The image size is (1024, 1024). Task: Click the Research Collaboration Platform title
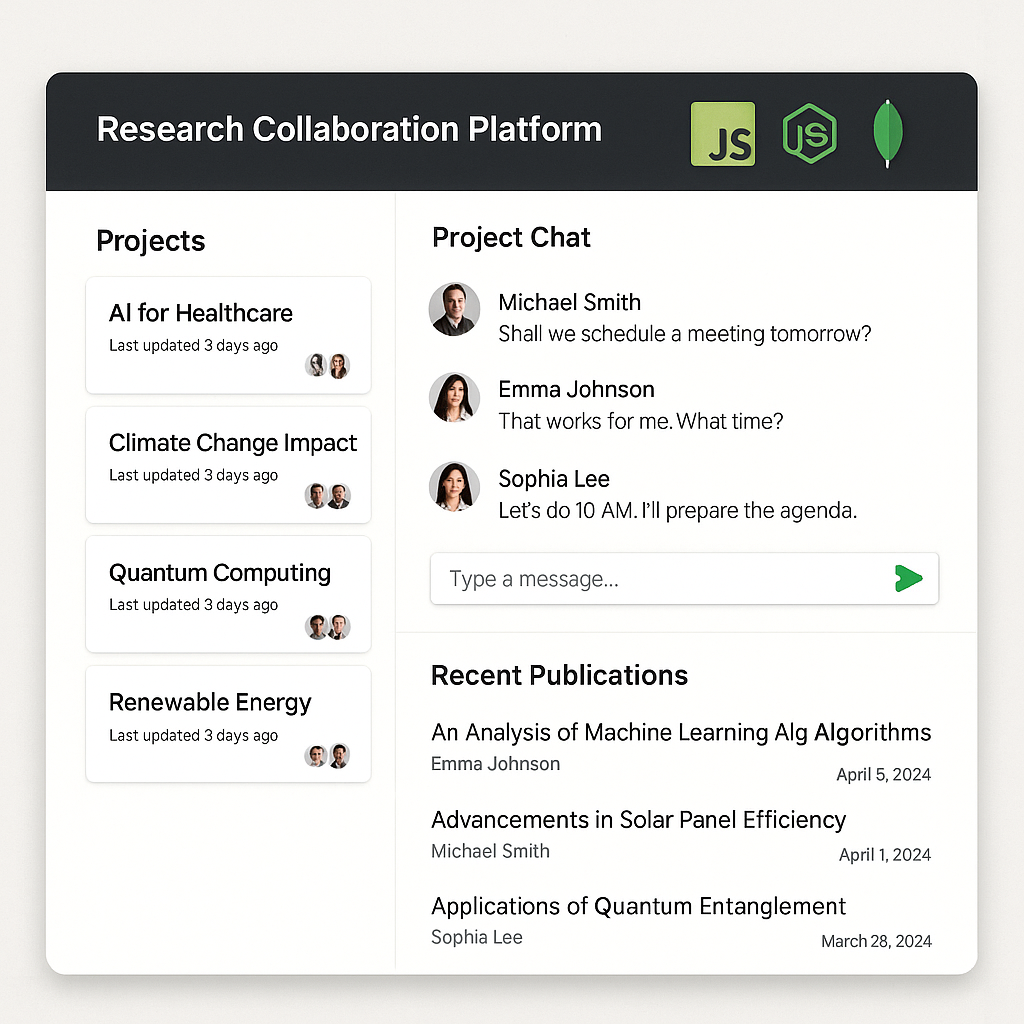pyautogui.click(x=348, y=129)
